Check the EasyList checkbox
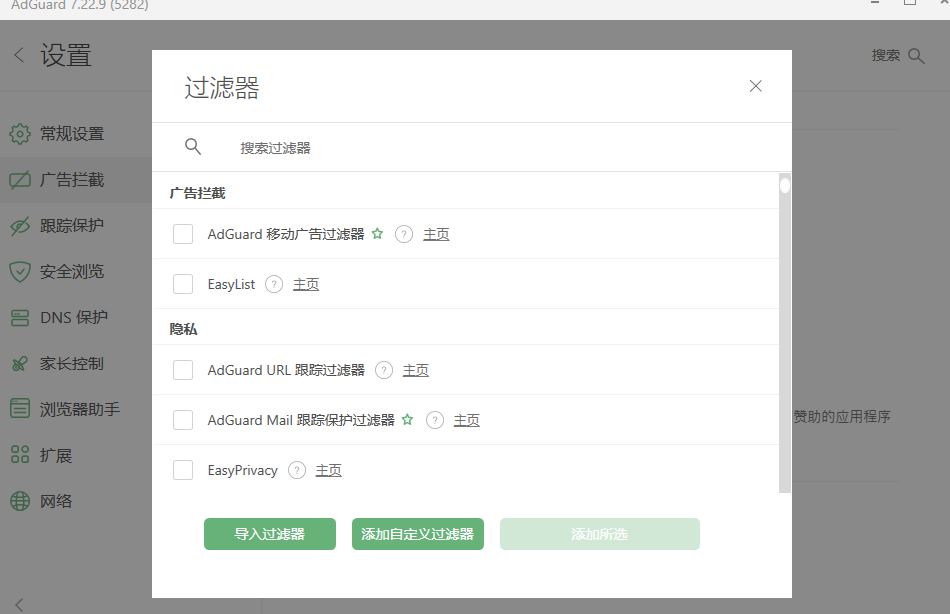The image size is (950, 614). click(183, 284)
